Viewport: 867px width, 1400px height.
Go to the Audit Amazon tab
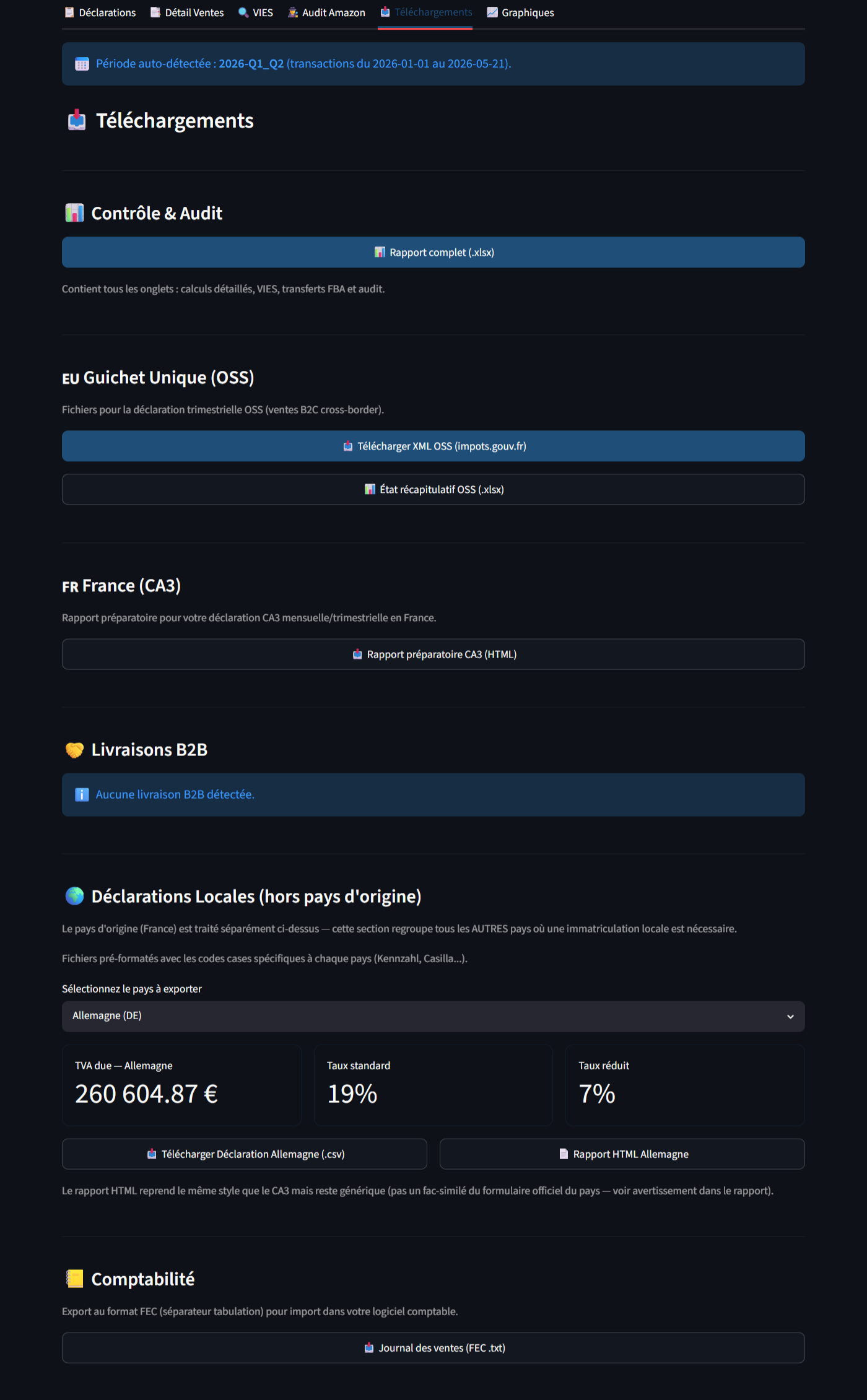326,12
